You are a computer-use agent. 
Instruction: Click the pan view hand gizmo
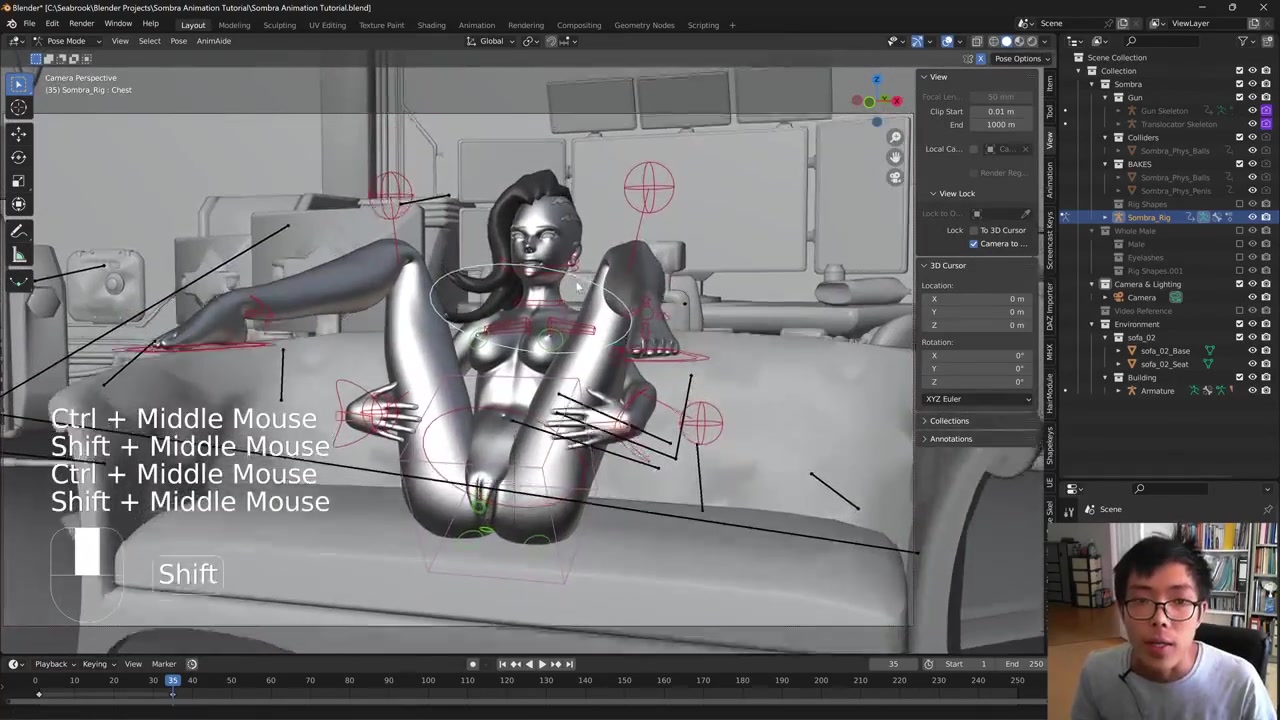895,157
